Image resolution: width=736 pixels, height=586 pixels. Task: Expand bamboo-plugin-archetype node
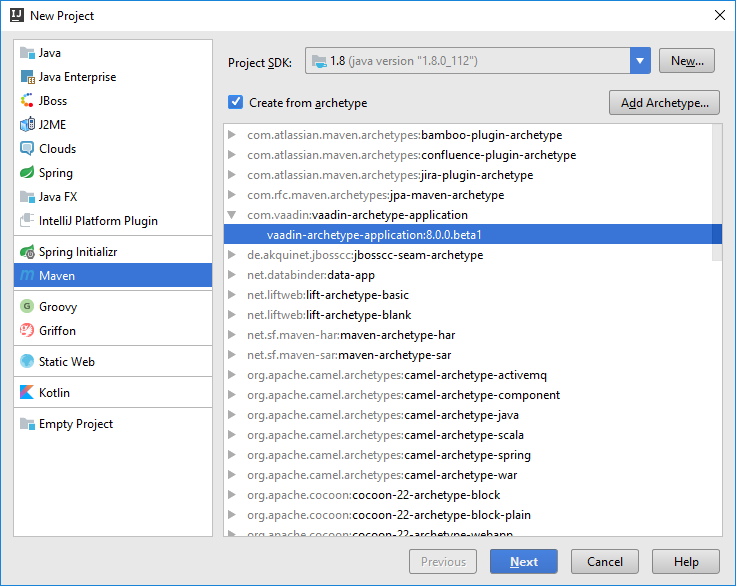click(x=231, y=135)
